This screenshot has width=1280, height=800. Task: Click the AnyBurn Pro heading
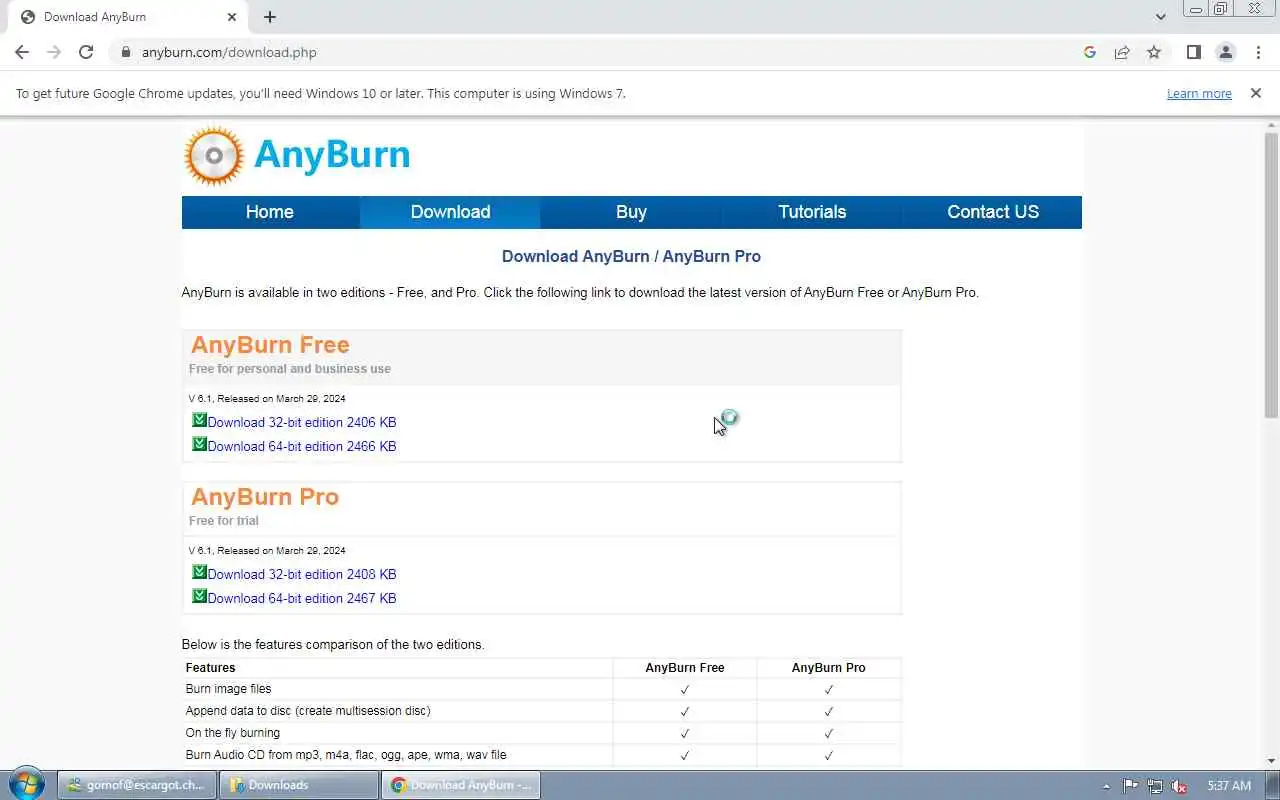(x=265, y=497)
